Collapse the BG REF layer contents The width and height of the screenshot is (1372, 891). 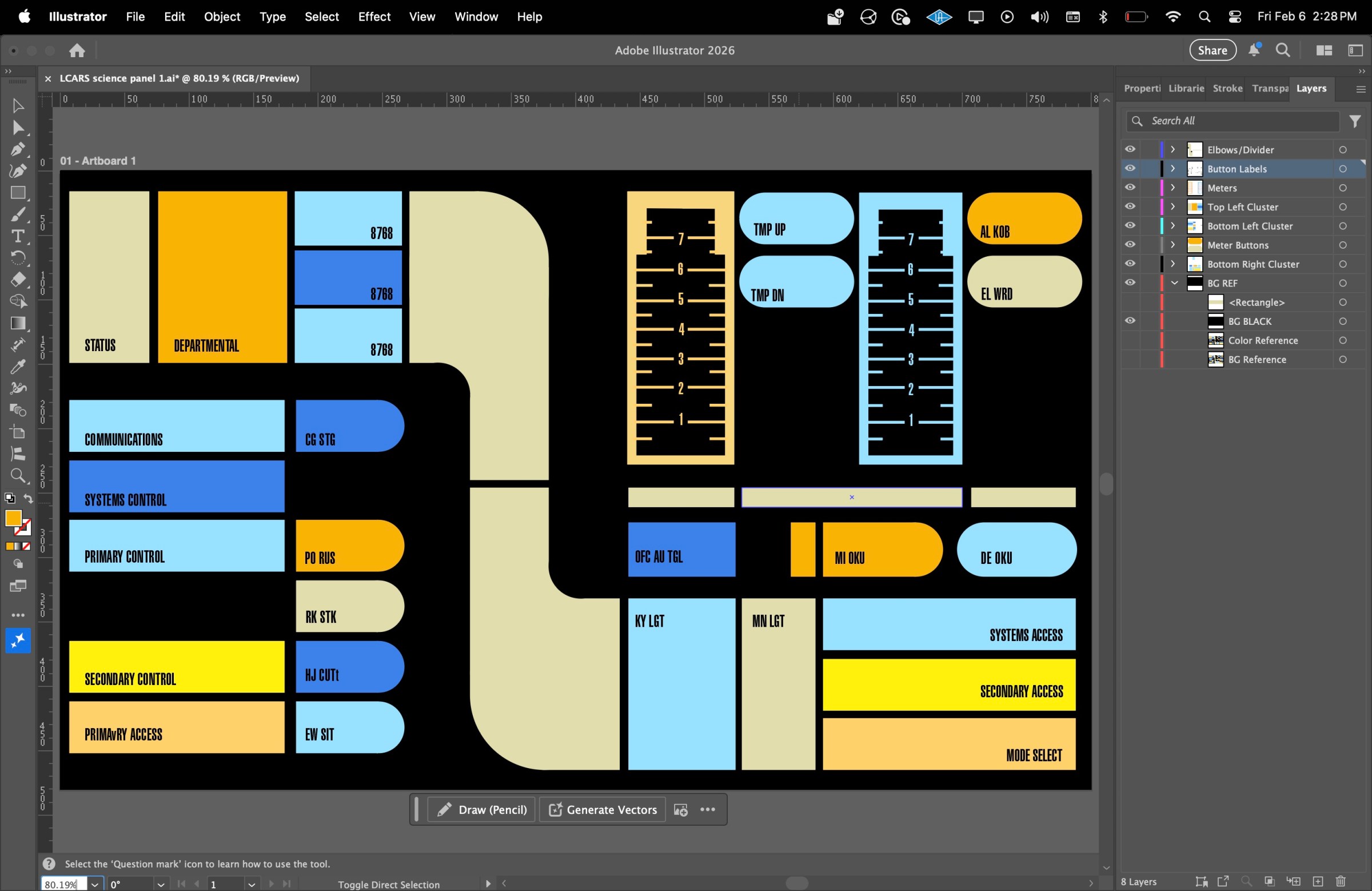click(x=1174, y=283)
